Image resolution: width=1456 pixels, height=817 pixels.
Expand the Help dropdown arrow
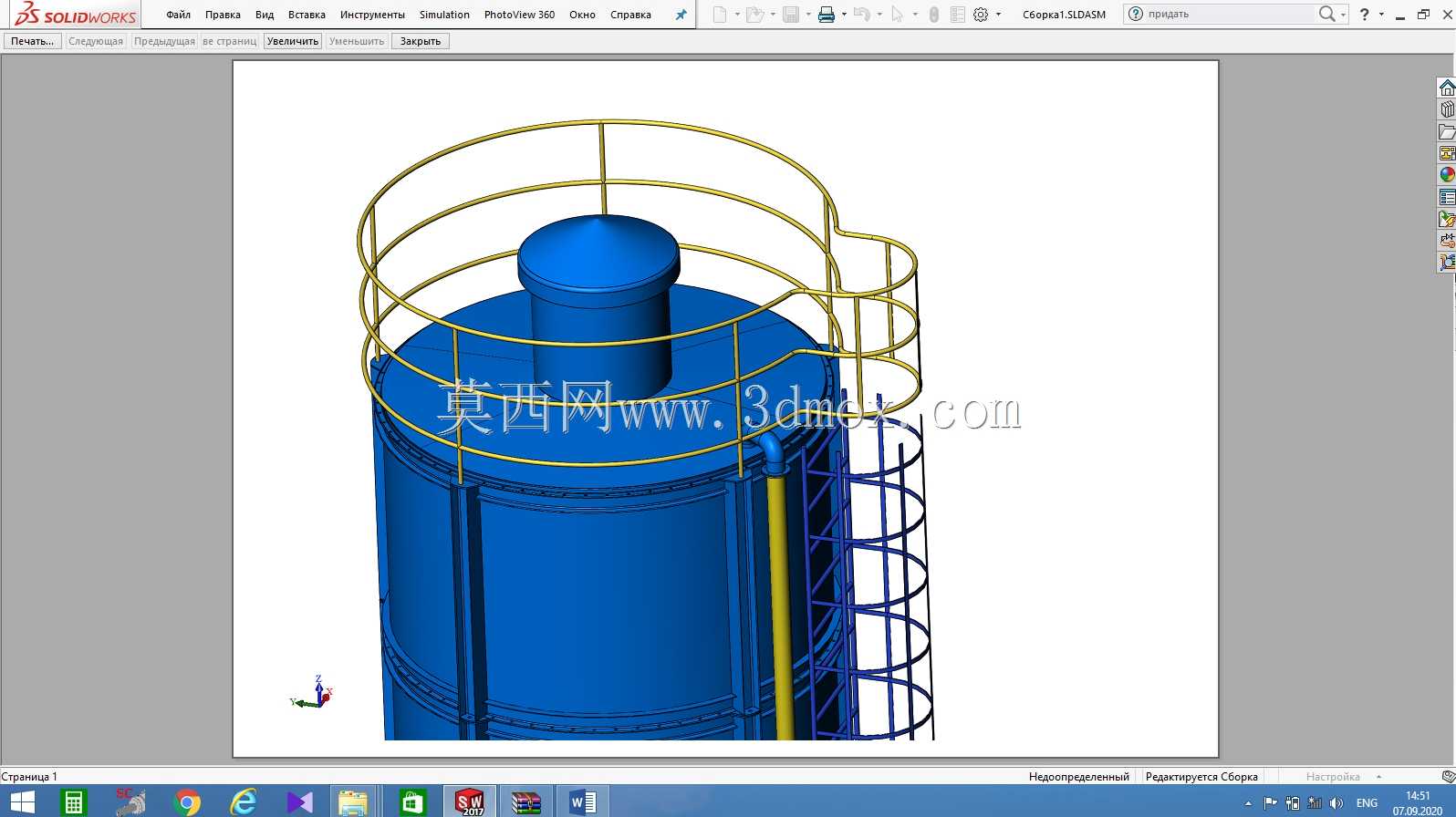point(1381,15)
